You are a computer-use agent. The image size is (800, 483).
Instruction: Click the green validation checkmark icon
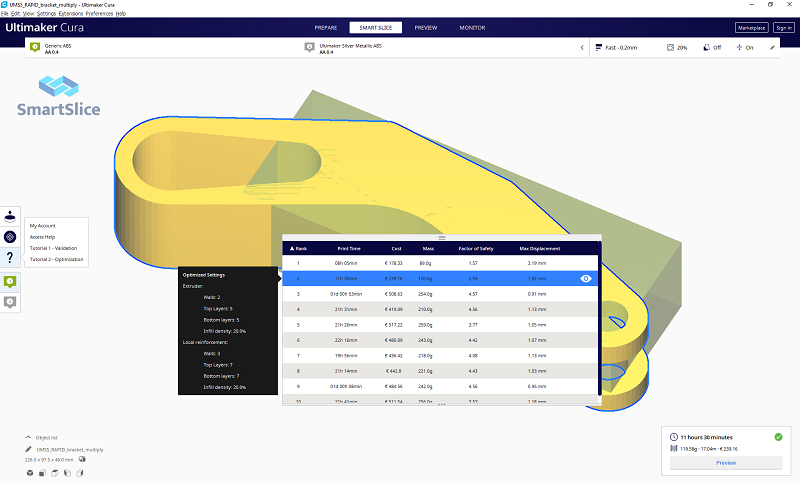pyautogui.click(x=778, y=437)
